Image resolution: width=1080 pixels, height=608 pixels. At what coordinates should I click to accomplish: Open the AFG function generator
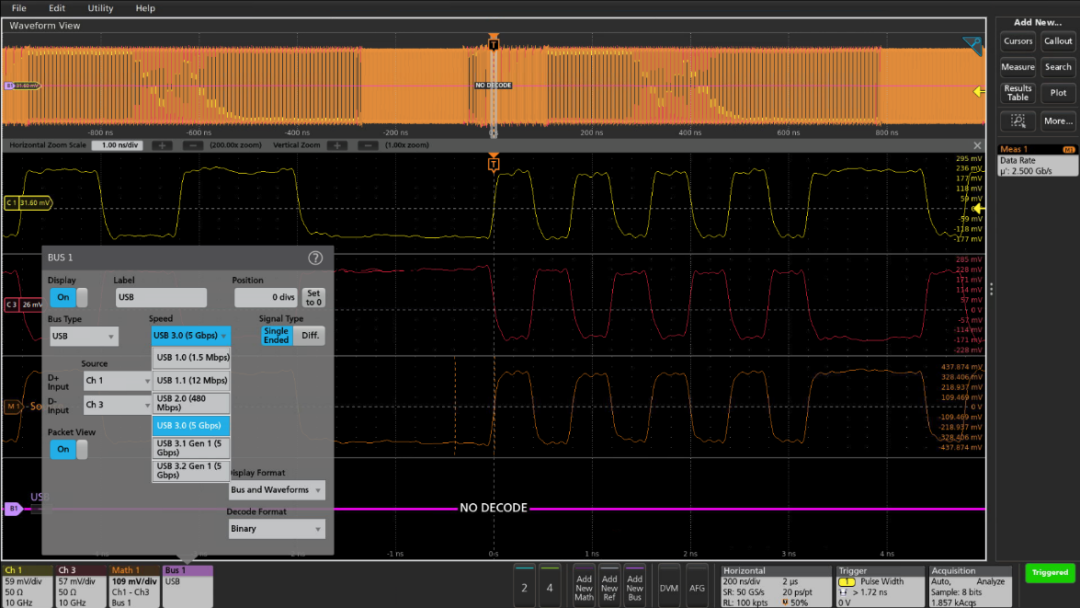pyautogui.click(x=697, y=588)
